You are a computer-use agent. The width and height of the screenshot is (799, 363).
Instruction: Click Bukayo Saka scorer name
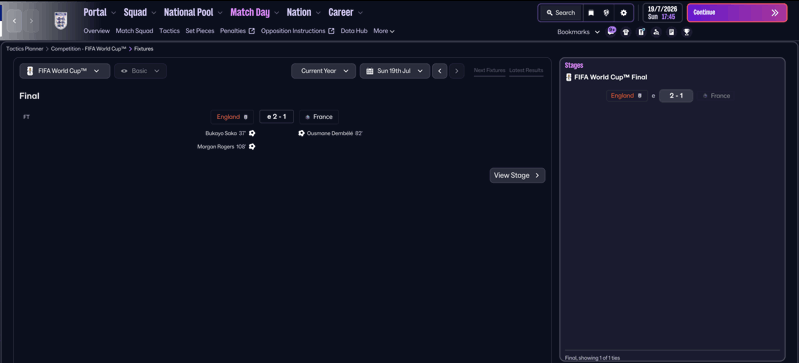pos(221,133)
